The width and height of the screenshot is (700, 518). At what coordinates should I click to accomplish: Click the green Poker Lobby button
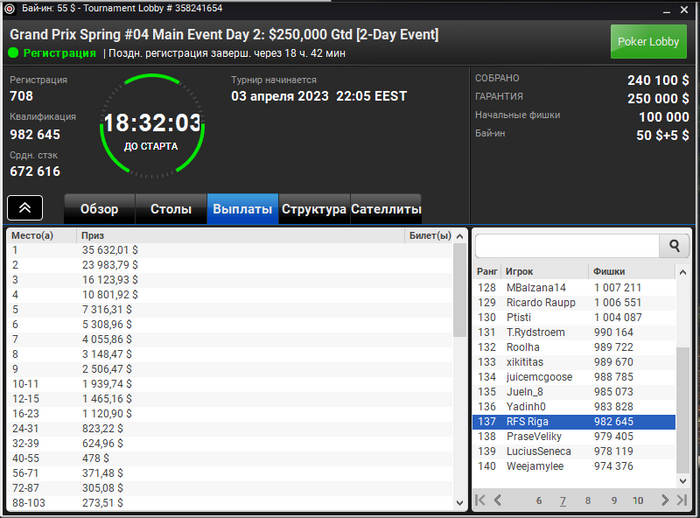pyautogui.click(x=648, y=42)
